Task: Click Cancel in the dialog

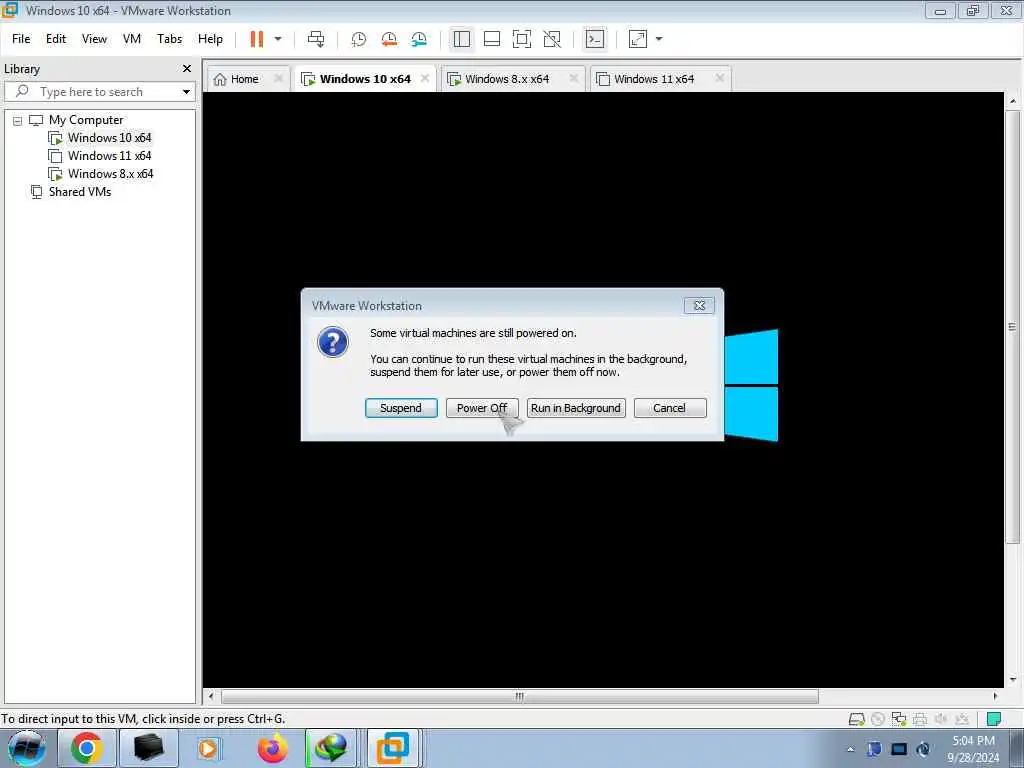Action: tap(670, 408)
